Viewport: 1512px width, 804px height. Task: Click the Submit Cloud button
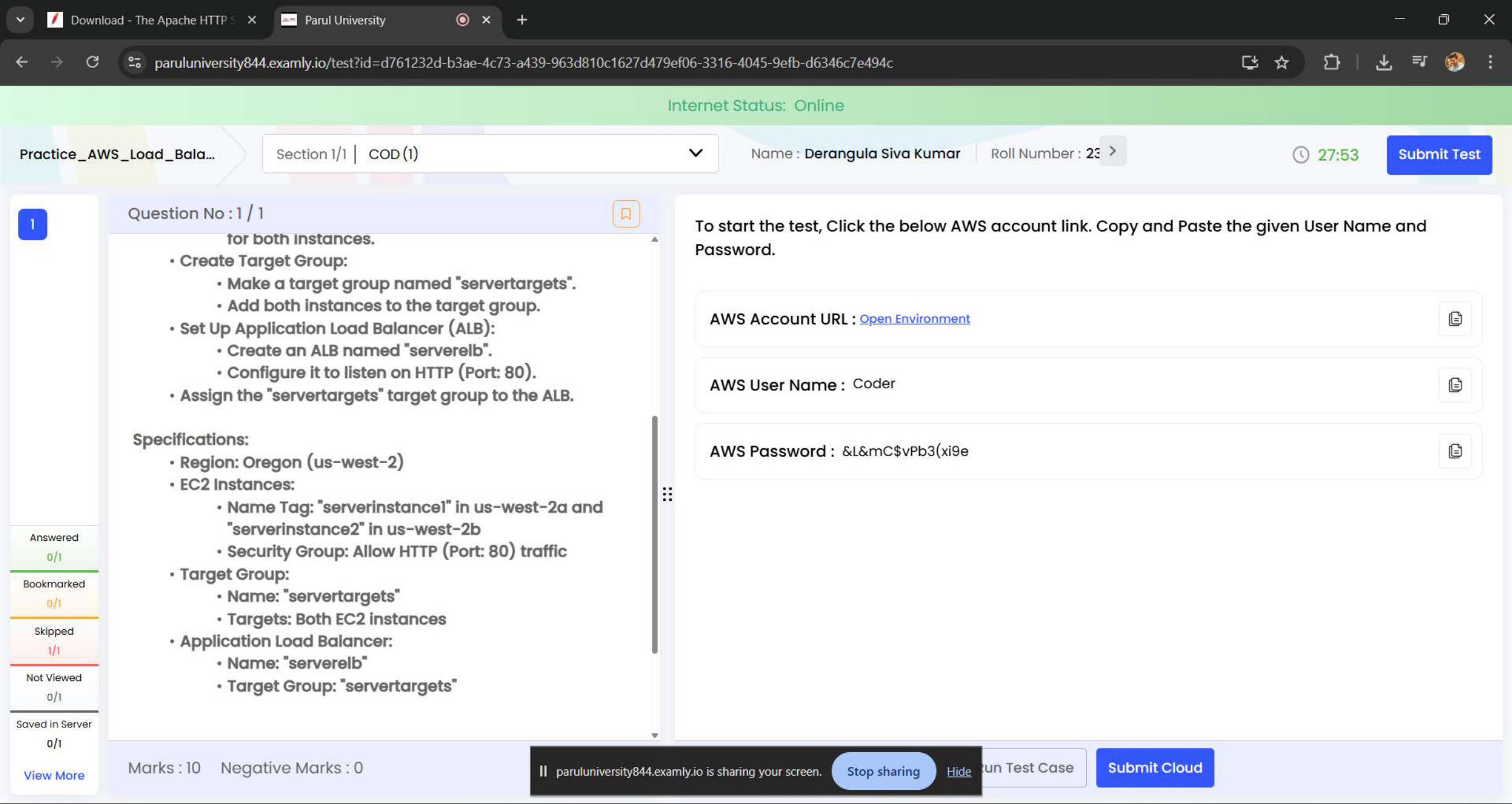[1155, 768]
